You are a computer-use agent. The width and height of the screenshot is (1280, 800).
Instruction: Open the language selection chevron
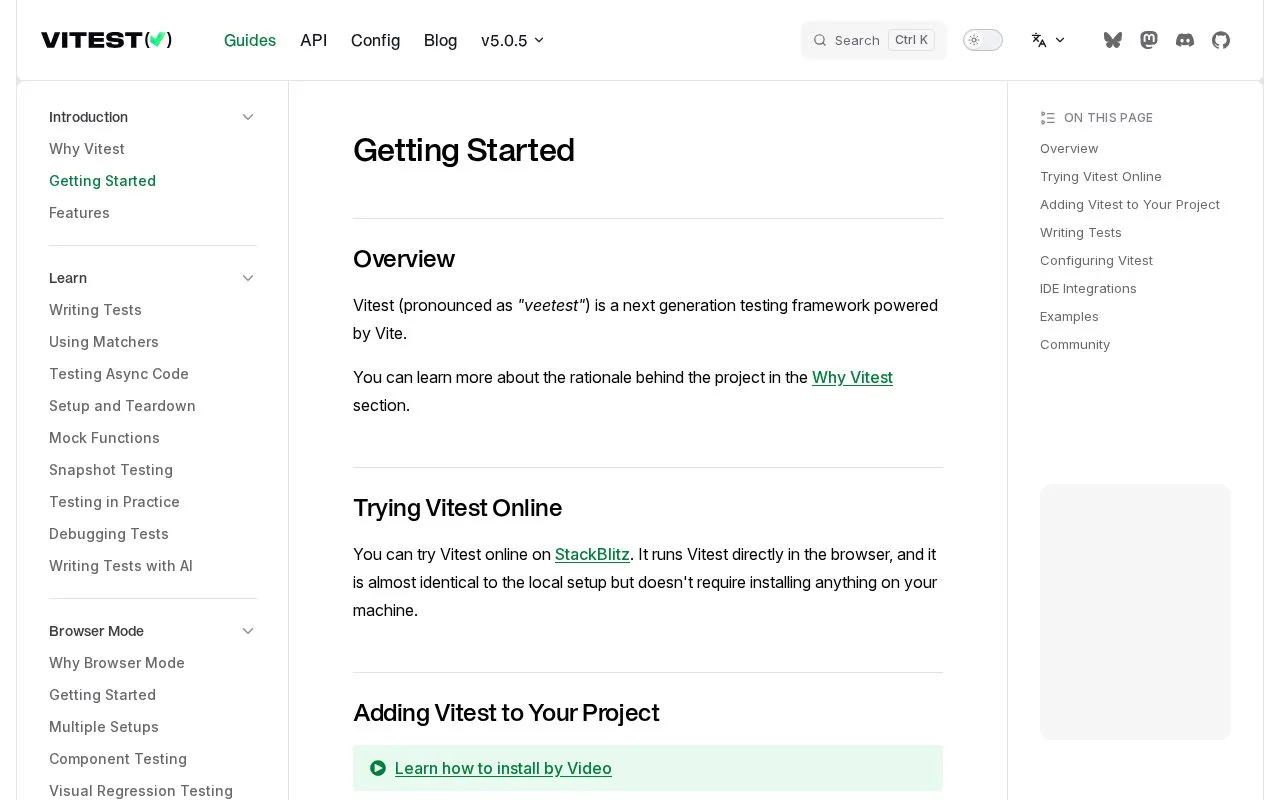pyautogui.click(x=1060, y=40)
